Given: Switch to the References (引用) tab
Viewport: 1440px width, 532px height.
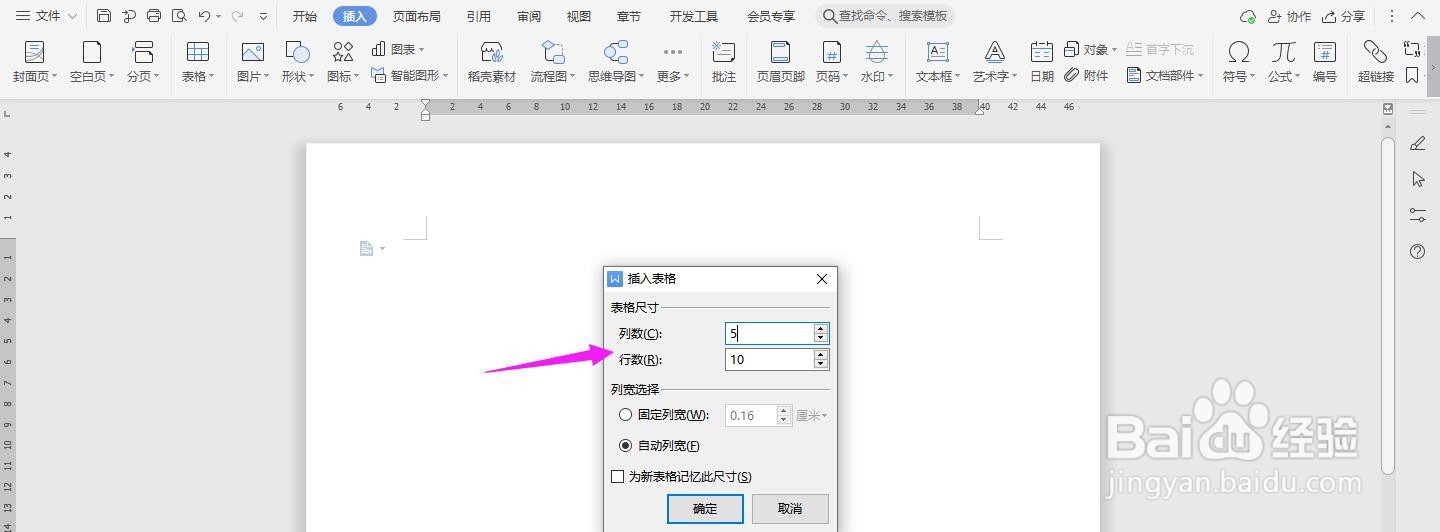Looking at the screenshot, I should click(479, 16).
